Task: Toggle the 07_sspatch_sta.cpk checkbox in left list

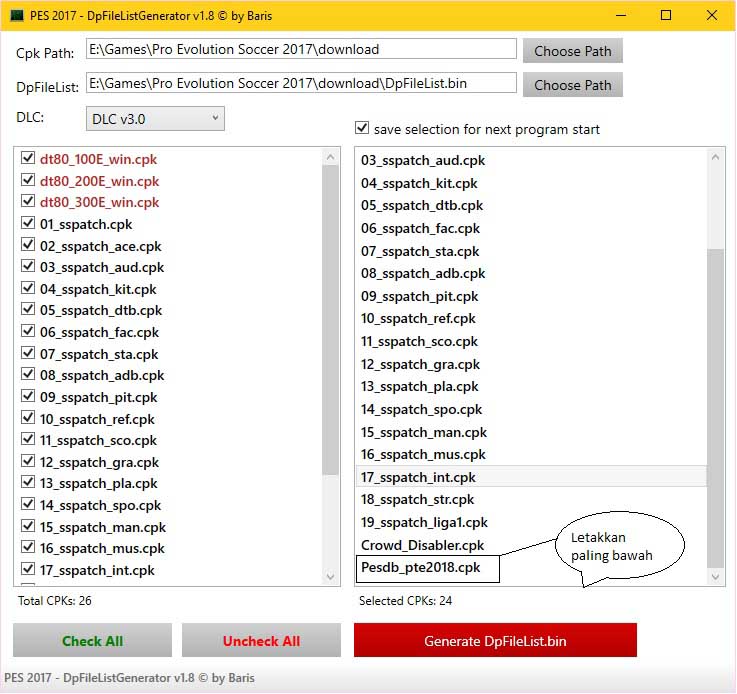Action: [28, 353]
